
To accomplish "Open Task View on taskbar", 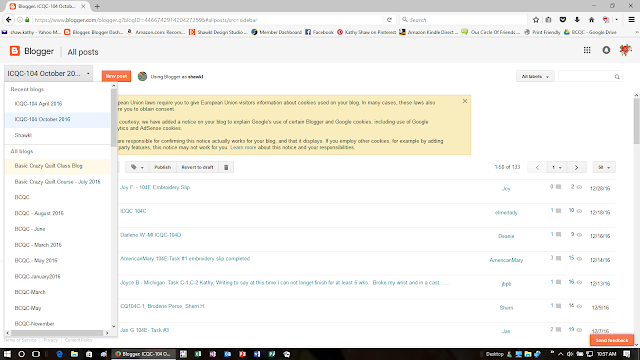I will (36, 354).
